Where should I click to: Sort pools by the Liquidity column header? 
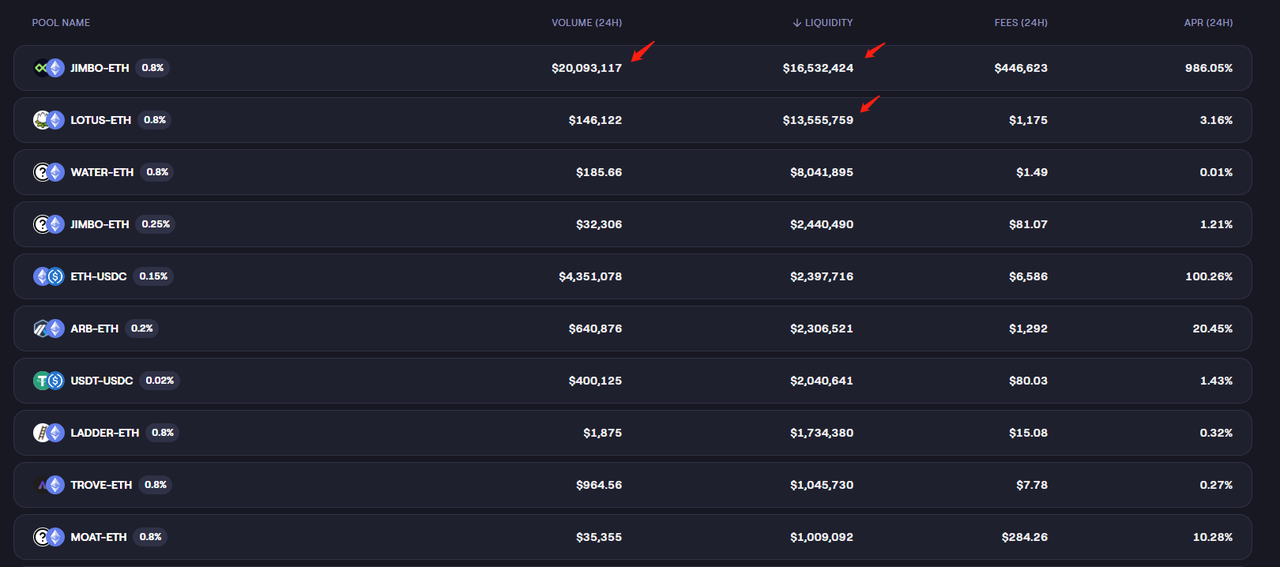pyautogui.click(x=823, y=23)
